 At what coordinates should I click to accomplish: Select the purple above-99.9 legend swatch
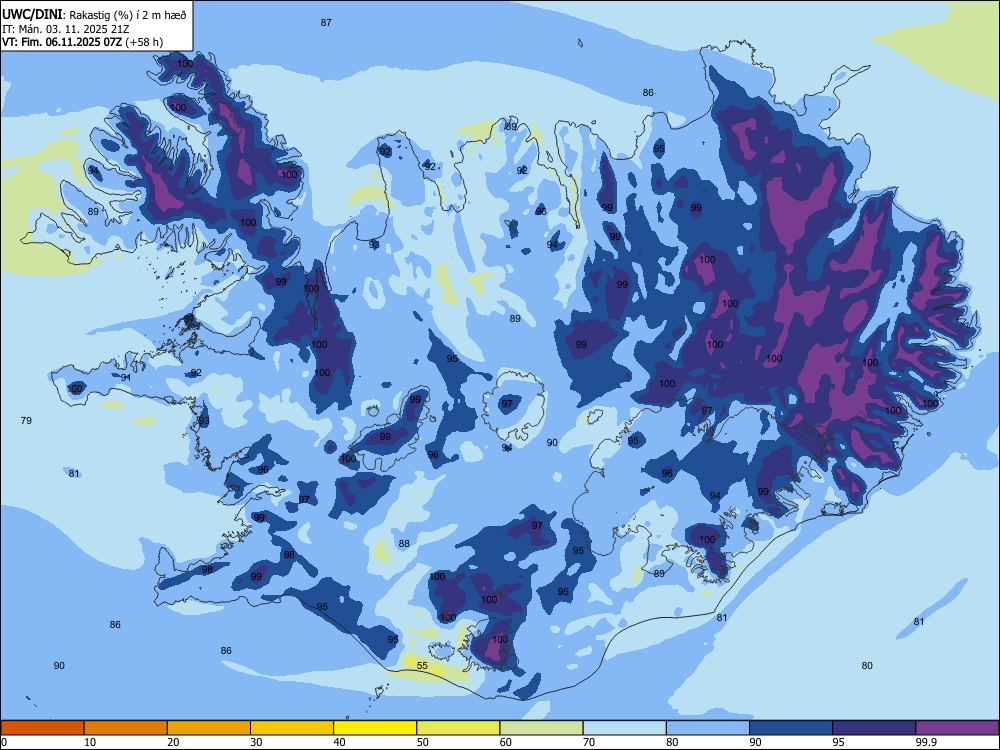[x=957, y=728]
